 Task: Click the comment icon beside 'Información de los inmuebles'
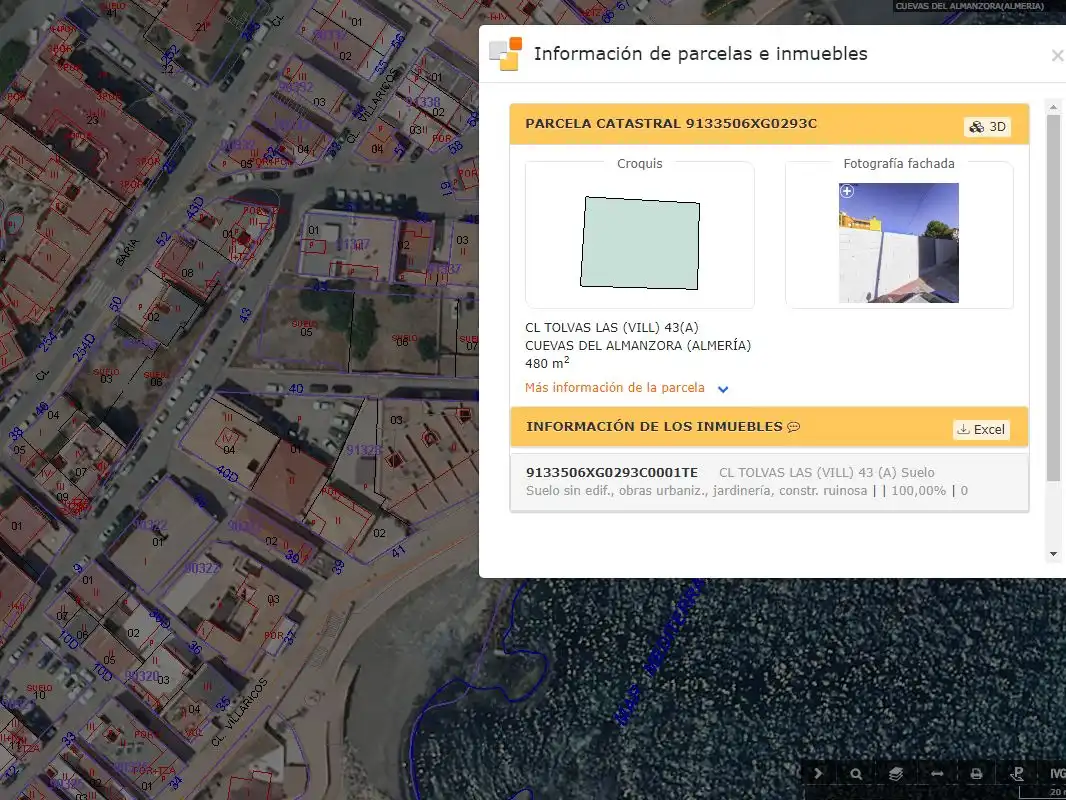(x=793, y=427)
